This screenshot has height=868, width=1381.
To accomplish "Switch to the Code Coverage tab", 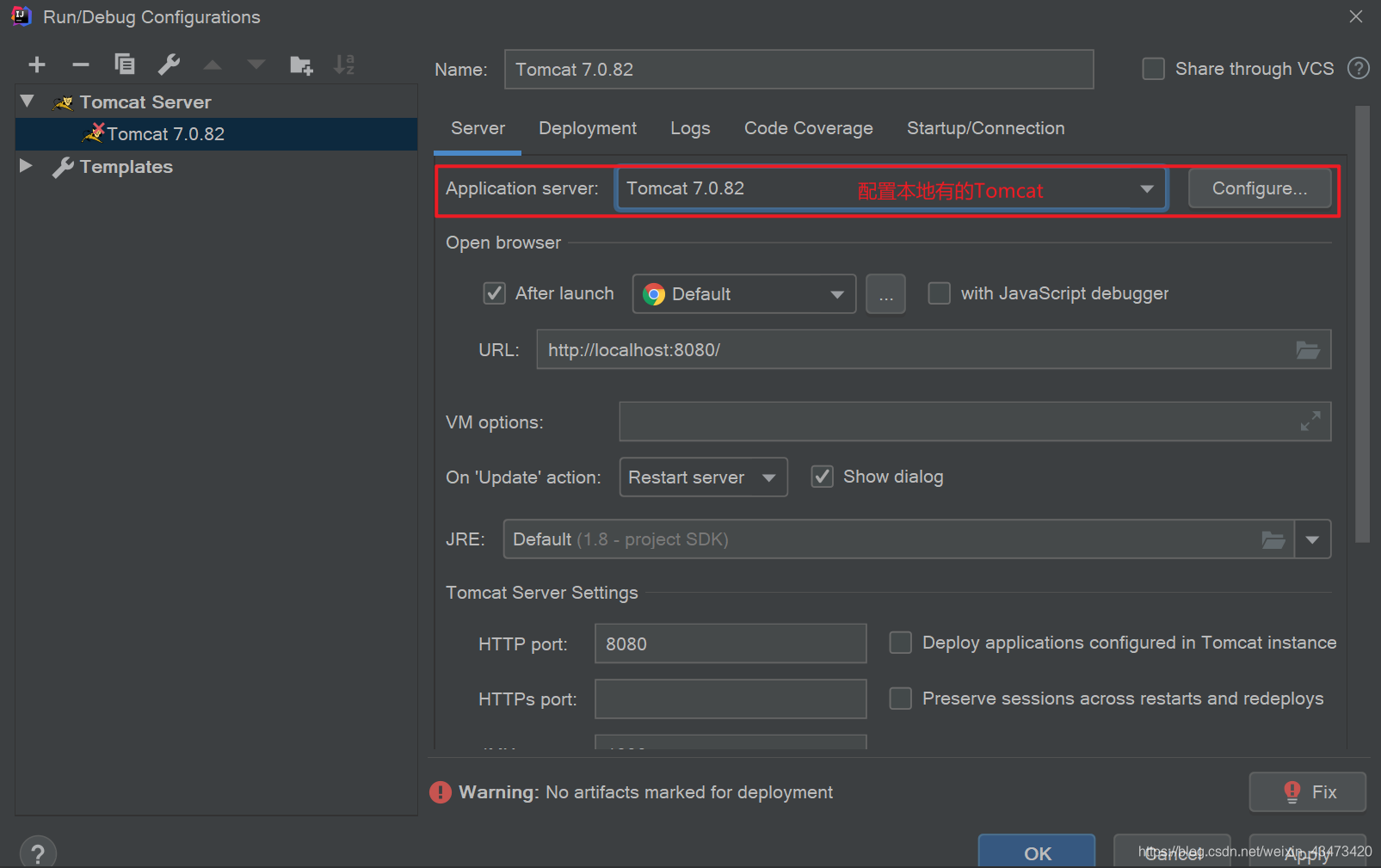I will point(808,128).
